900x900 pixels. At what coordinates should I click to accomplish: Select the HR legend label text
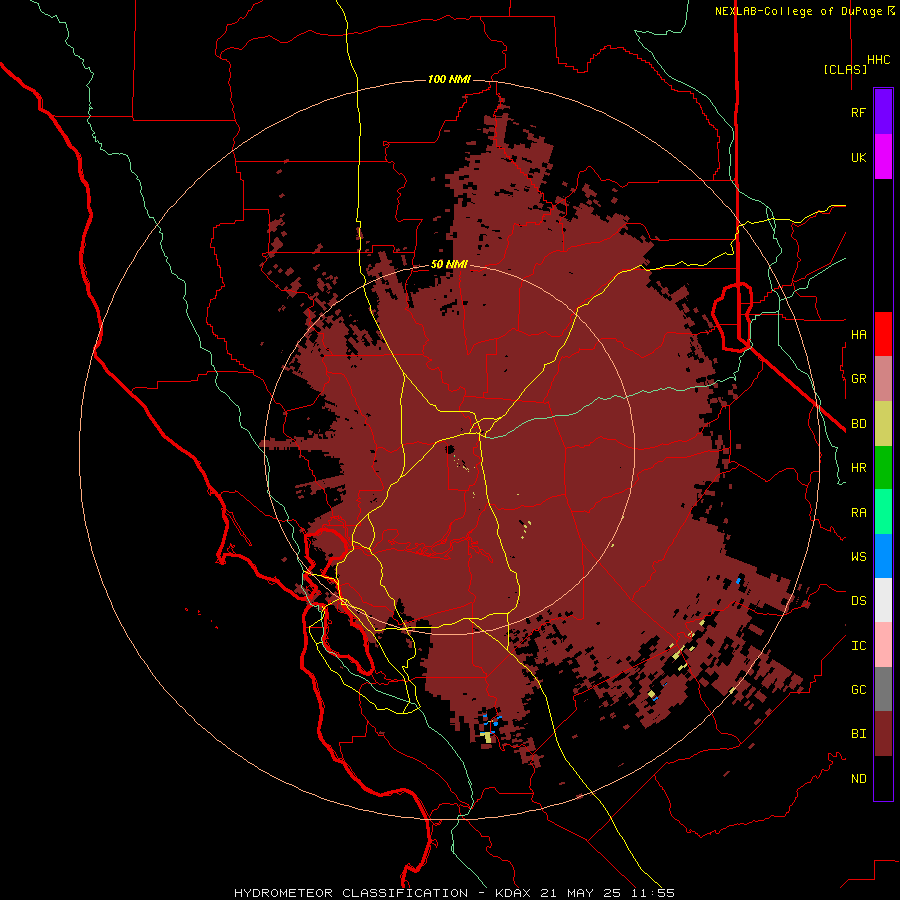858,468
